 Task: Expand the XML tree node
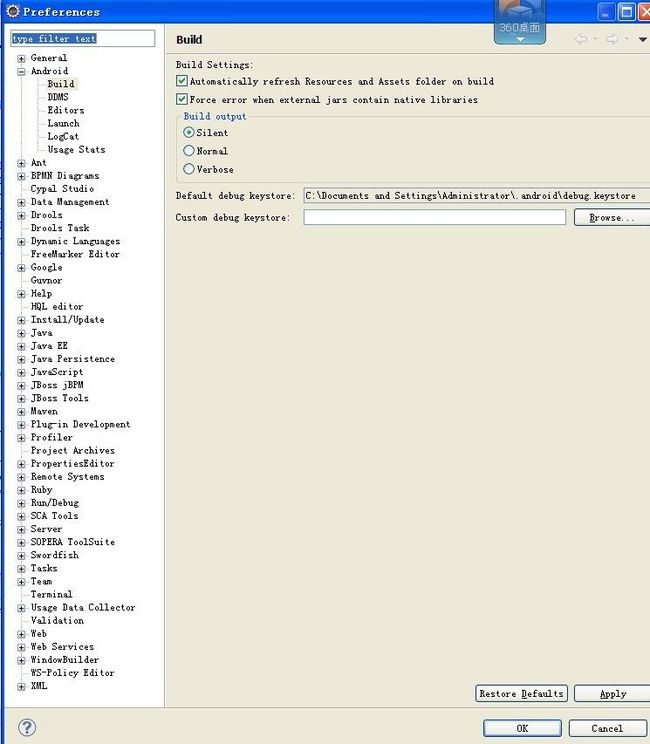pyautogui.click(x=21, y=687)
